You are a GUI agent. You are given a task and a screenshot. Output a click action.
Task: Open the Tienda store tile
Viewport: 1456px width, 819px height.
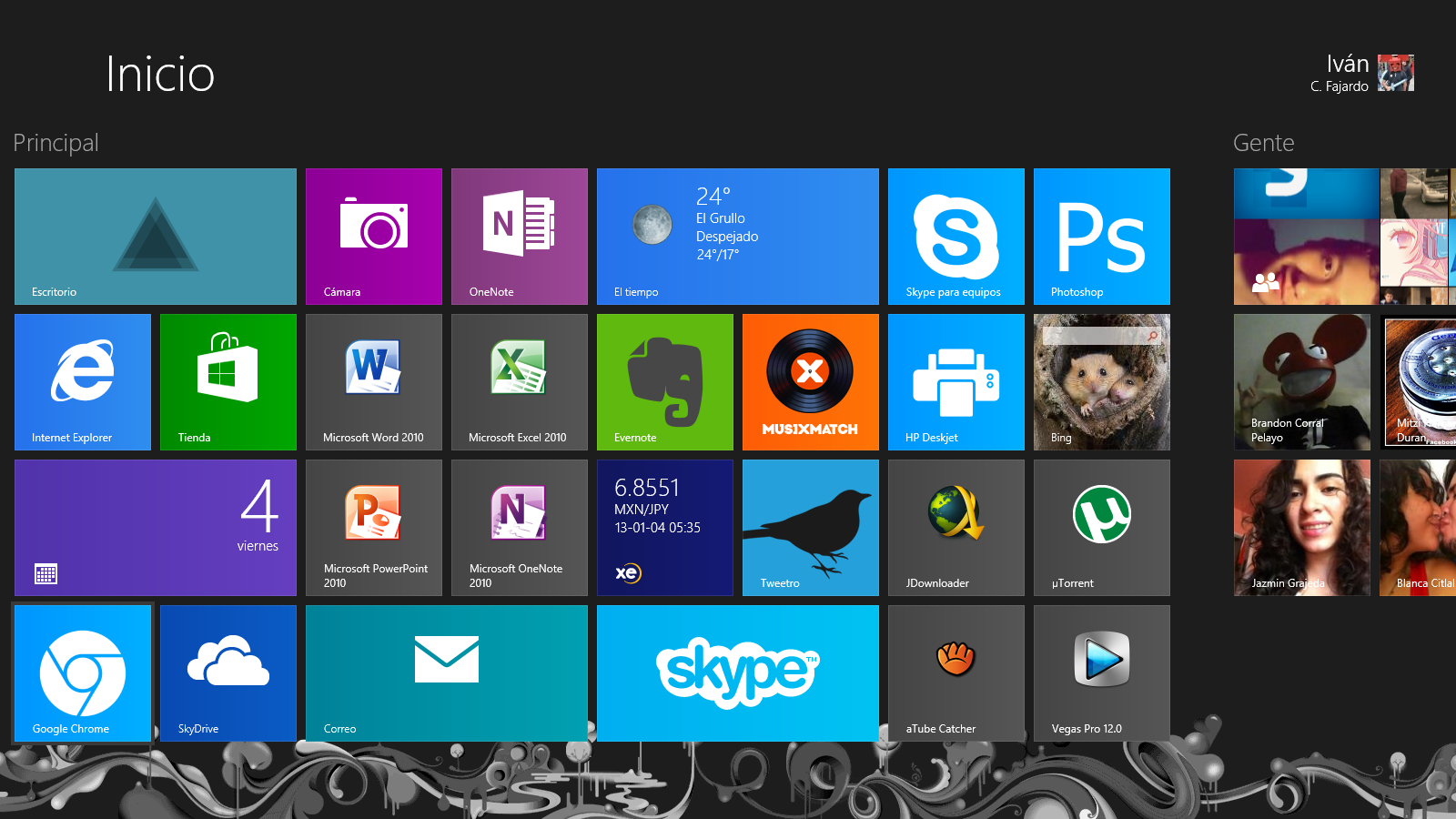(228, 382)
